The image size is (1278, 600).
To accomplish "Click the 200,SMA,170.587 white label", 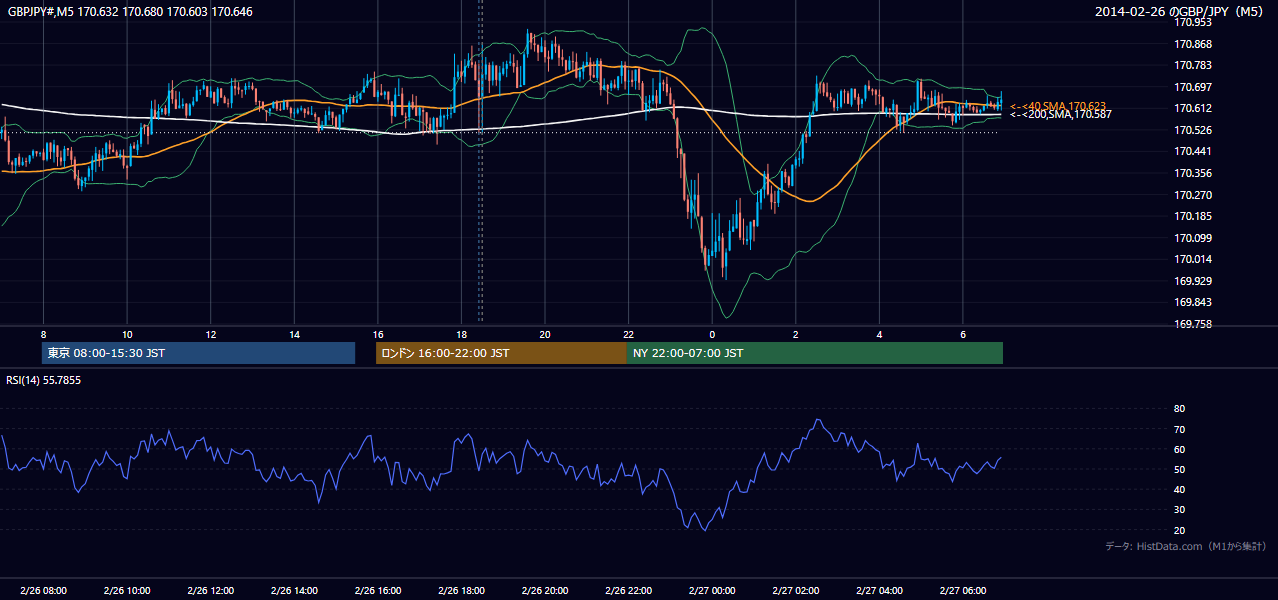I will click(1059, 115).
